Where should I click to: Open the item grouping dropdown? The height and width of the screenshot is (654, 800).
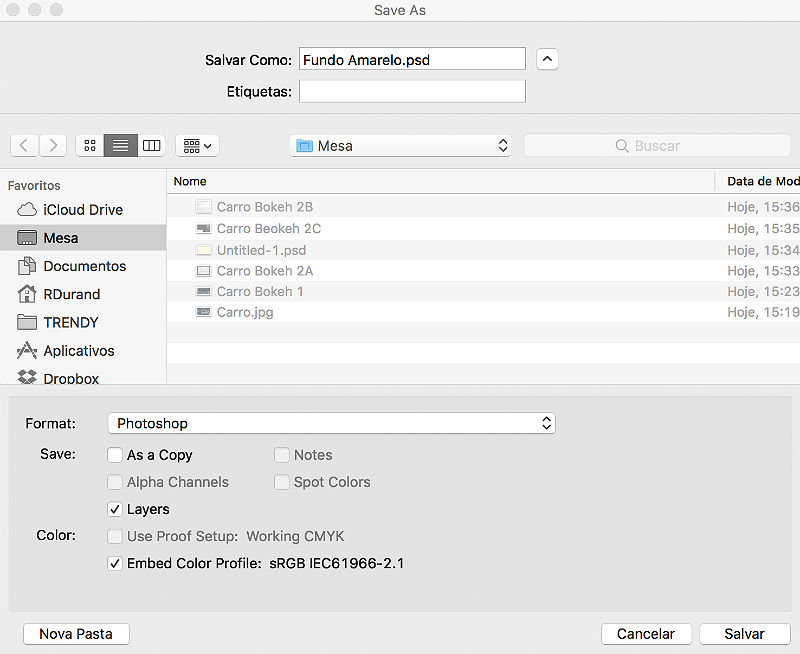coord(197,146)
